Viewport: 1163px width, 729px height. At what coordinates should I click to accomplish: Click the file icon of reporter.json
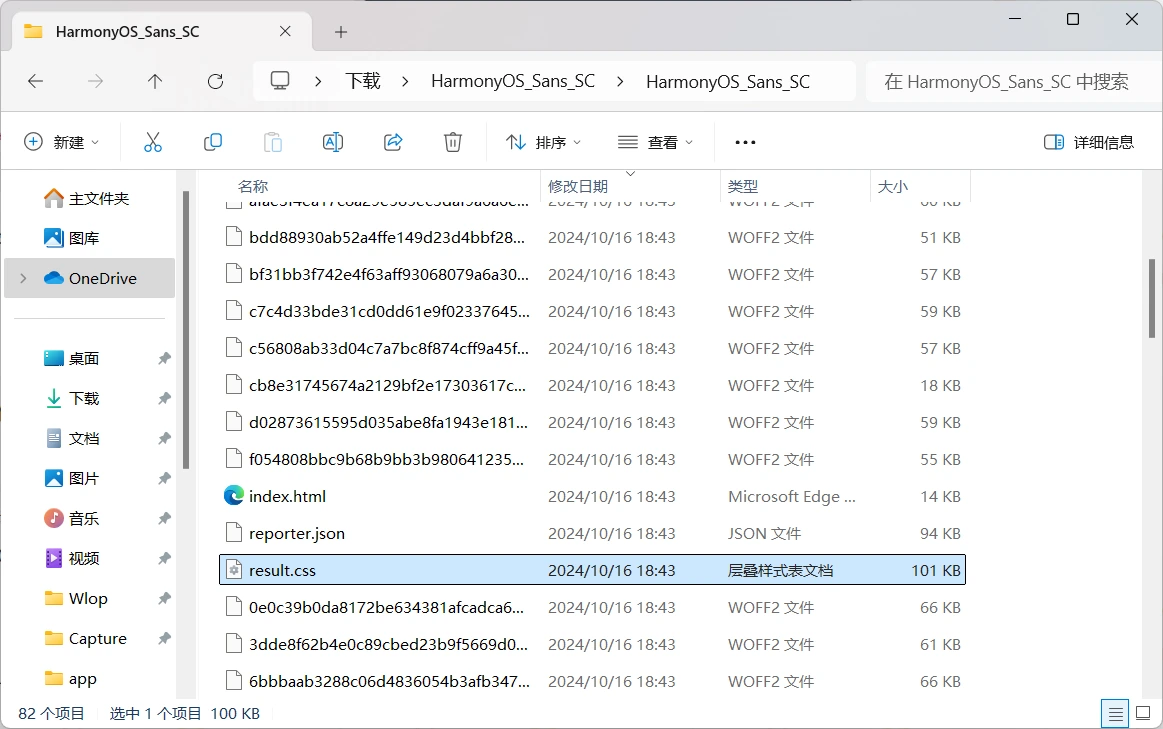pyautogui.click(x=234, y=532)
